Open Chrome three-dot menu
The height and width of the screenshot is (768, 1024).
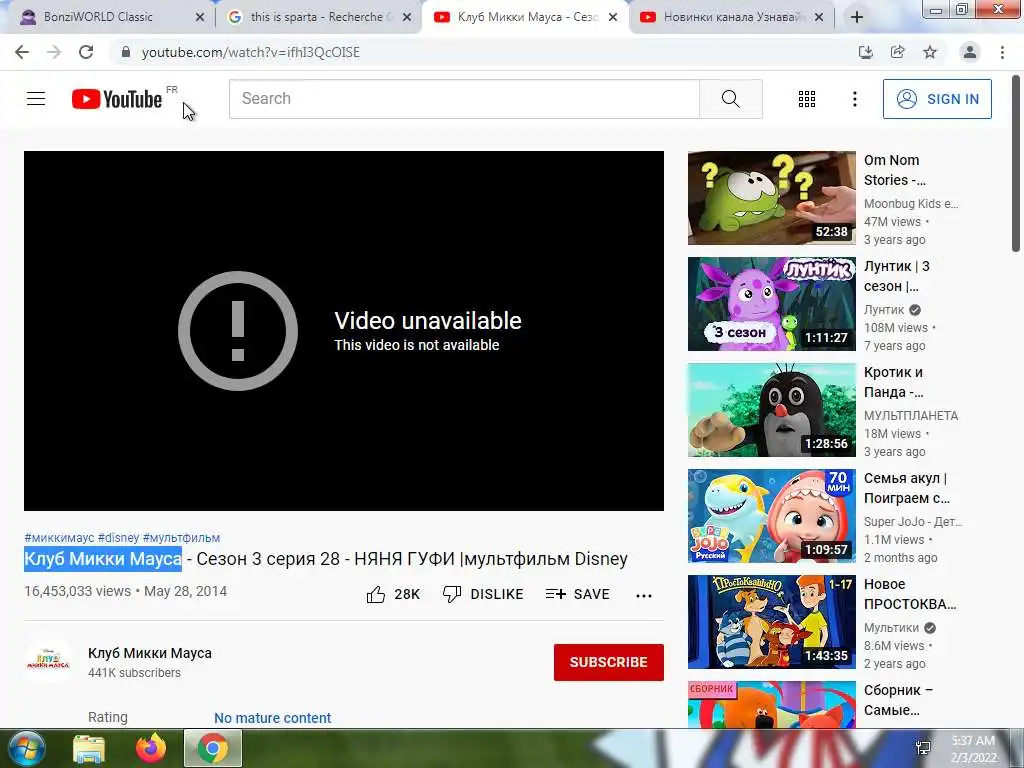point(1002,52)
